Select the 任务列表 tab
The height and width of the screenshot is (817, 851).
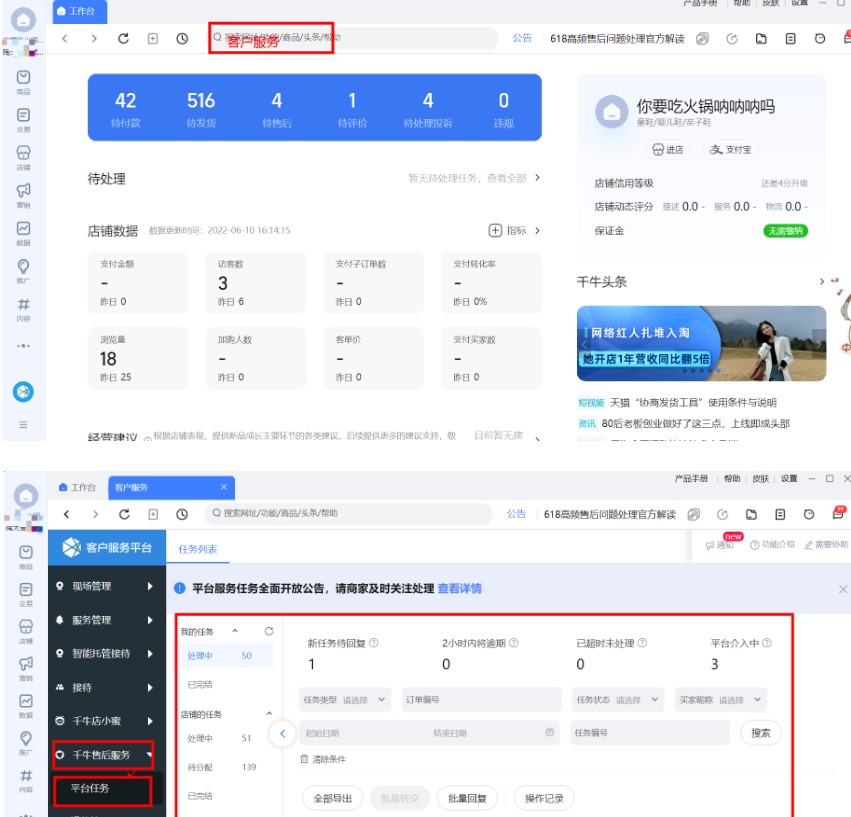pyautogui.click(x=198, y=549)
